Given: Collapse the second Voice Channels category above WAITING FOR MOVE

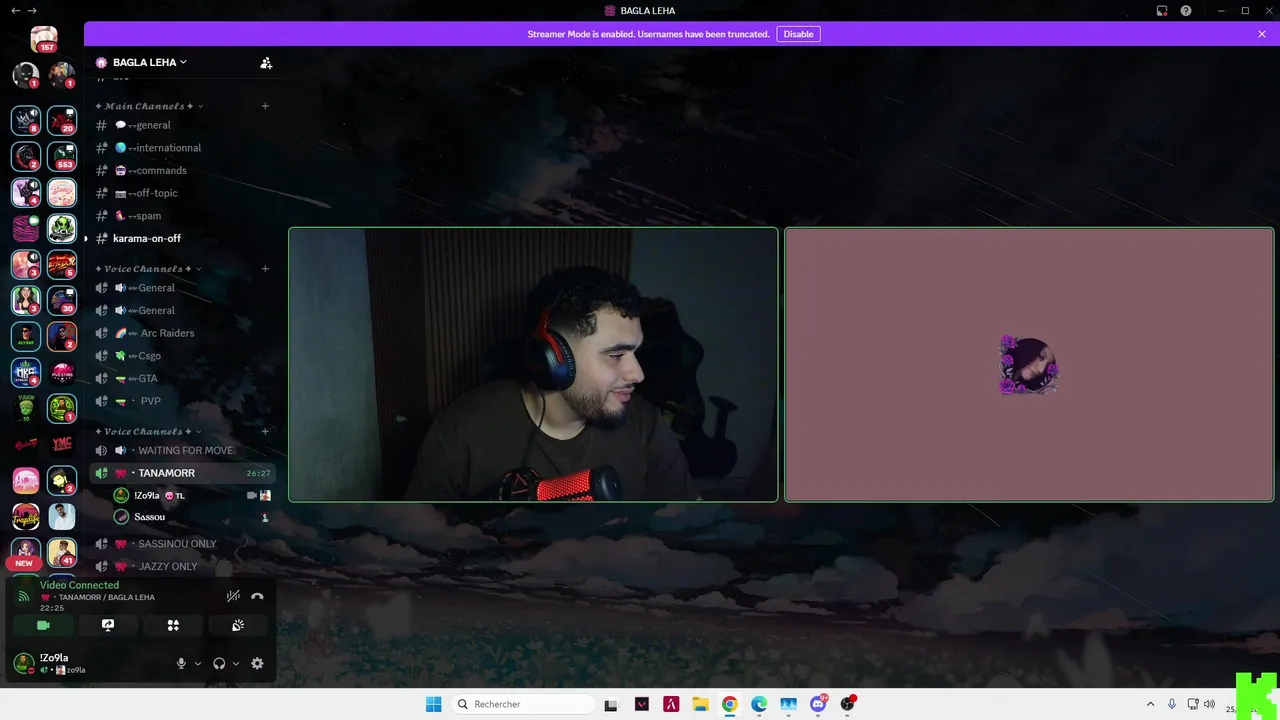Looking at the screenshot, I should 148,432.
